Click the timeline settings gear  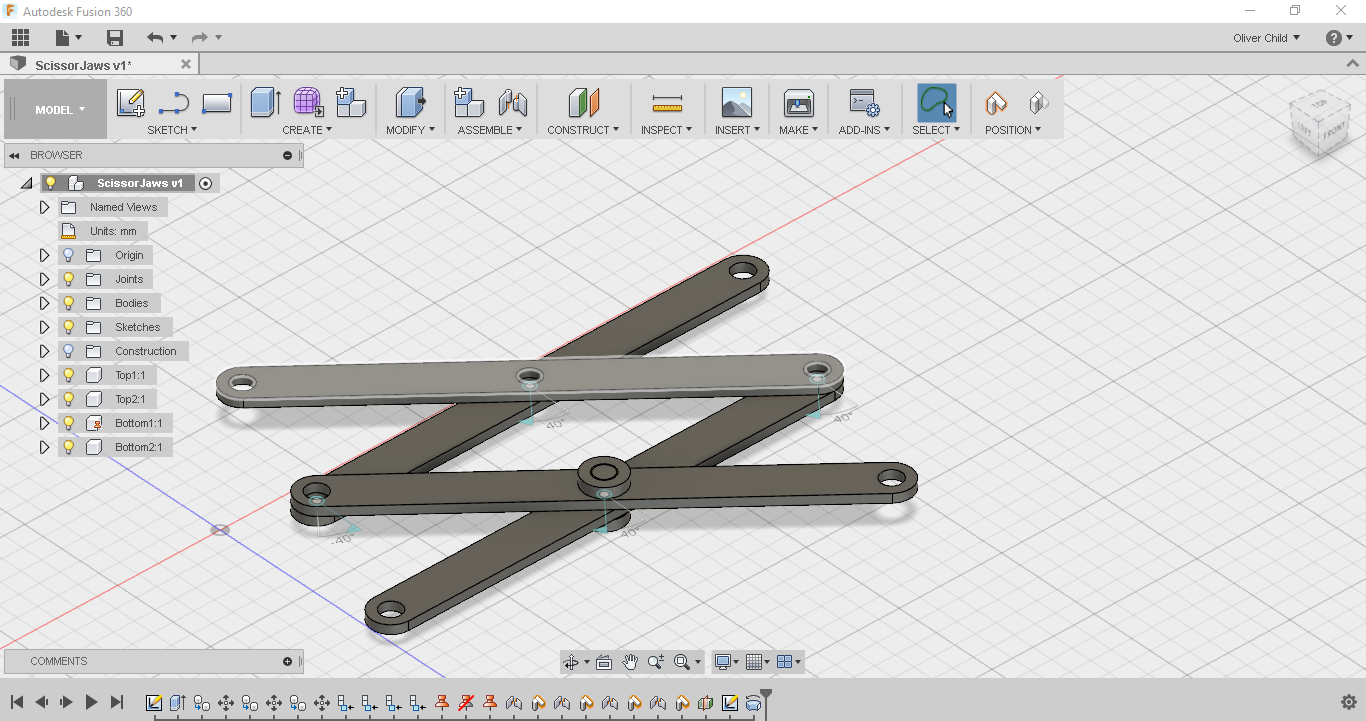pos(1348,703)
